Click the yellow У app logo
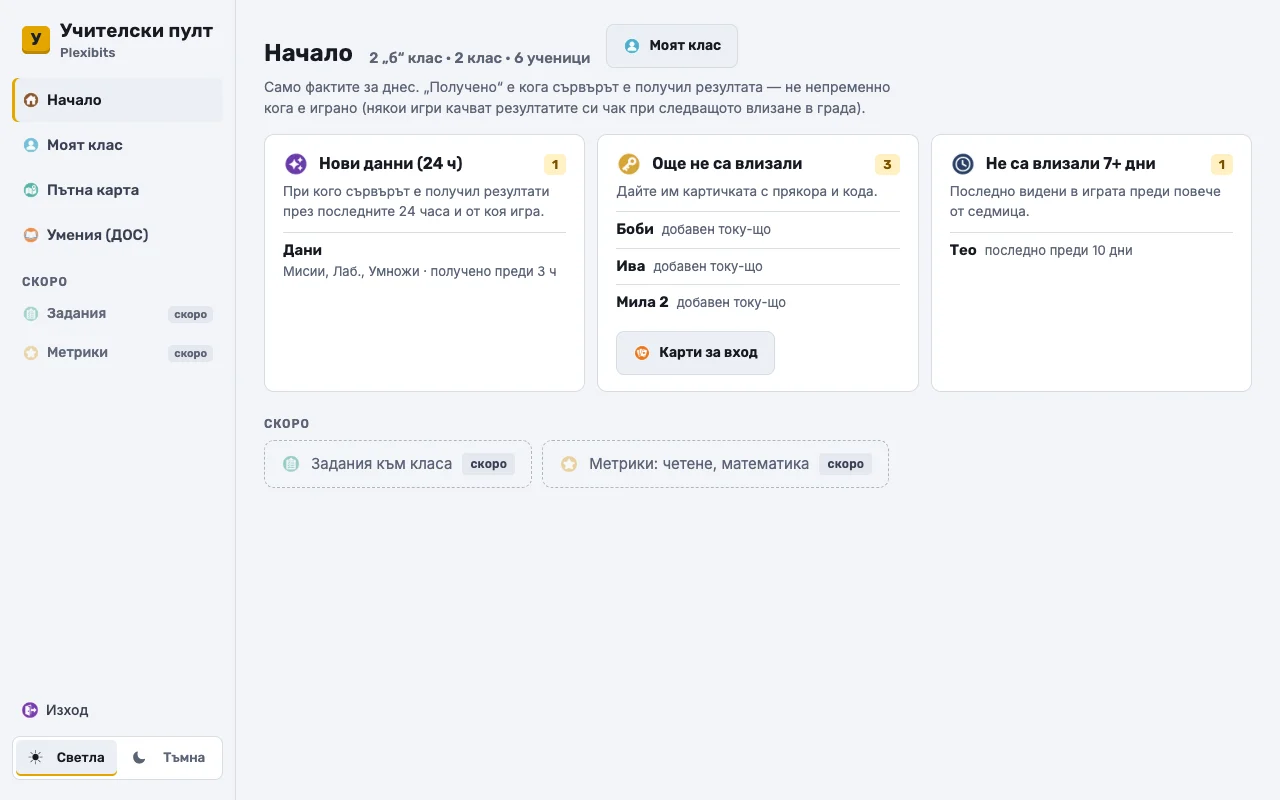 36,40
